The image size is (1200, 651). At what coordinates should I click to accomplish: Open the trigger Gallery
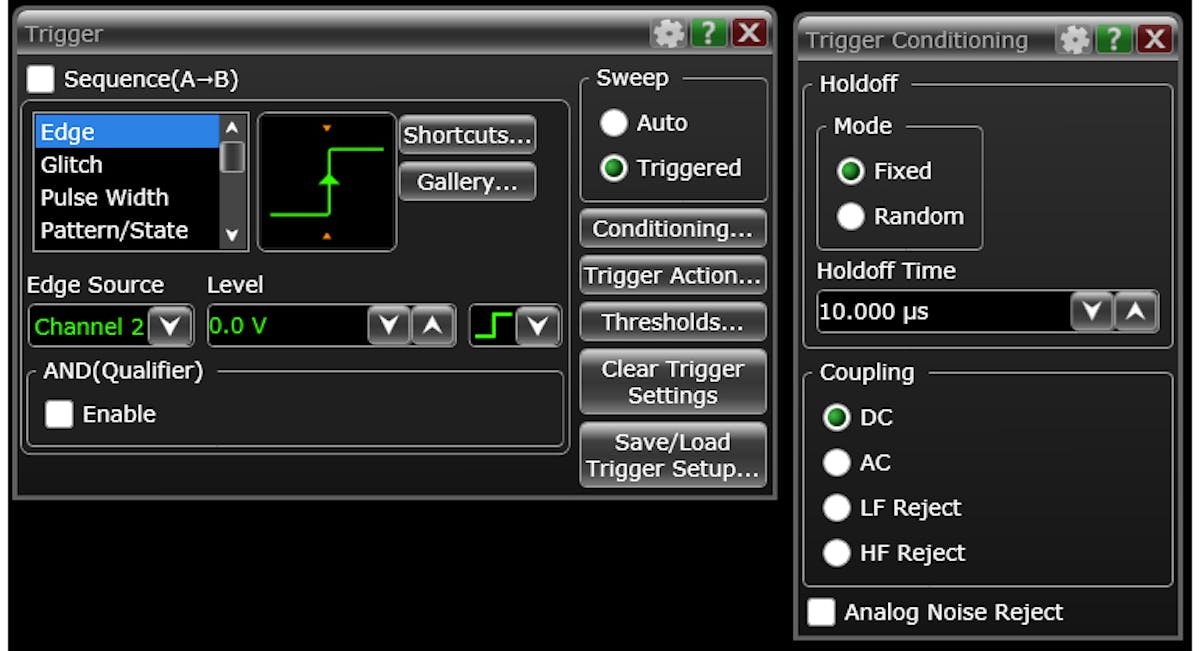click(x=467, y=181)
